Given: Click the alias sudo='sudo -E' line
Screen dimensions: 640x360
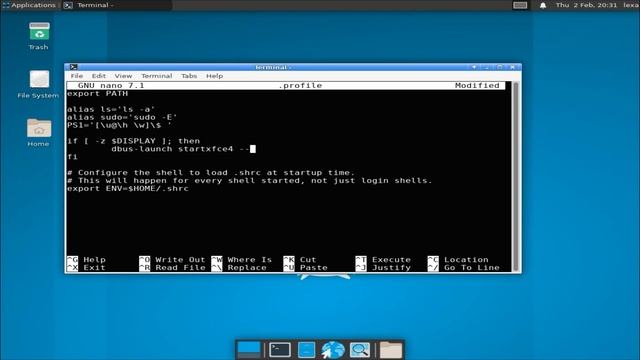Looking at the screenshot, I should click(x=122, y=117).
